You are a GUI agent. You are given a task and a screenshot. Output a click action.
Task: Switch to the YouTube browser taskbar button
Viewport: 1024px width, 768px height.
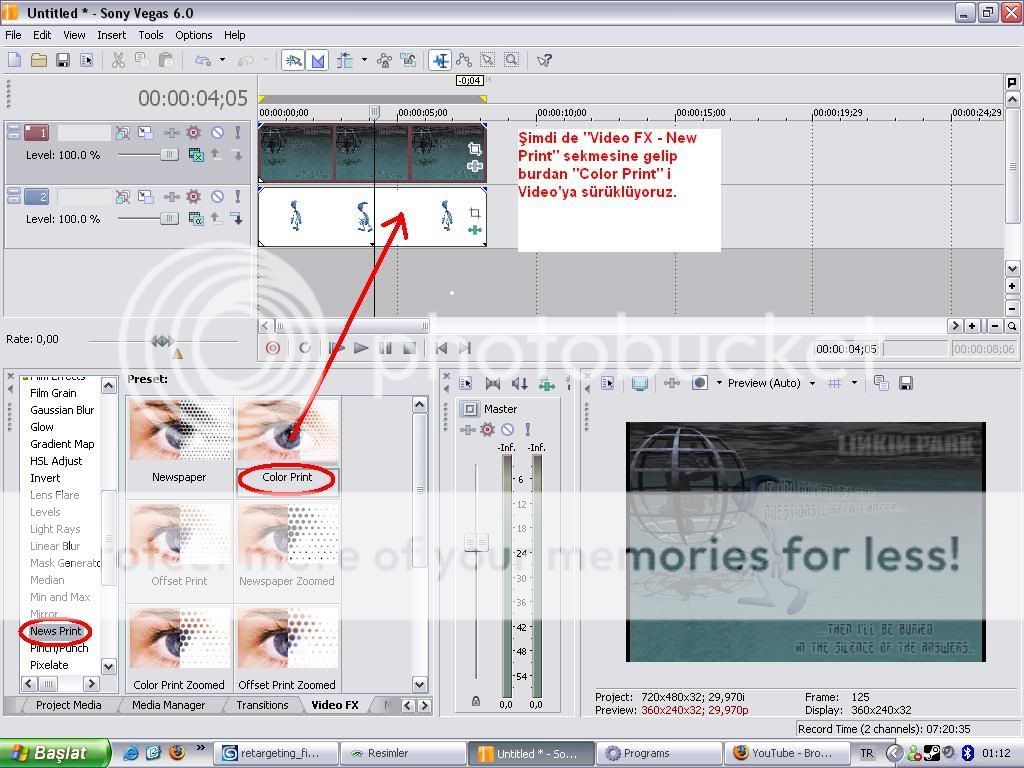click(787, 753)
